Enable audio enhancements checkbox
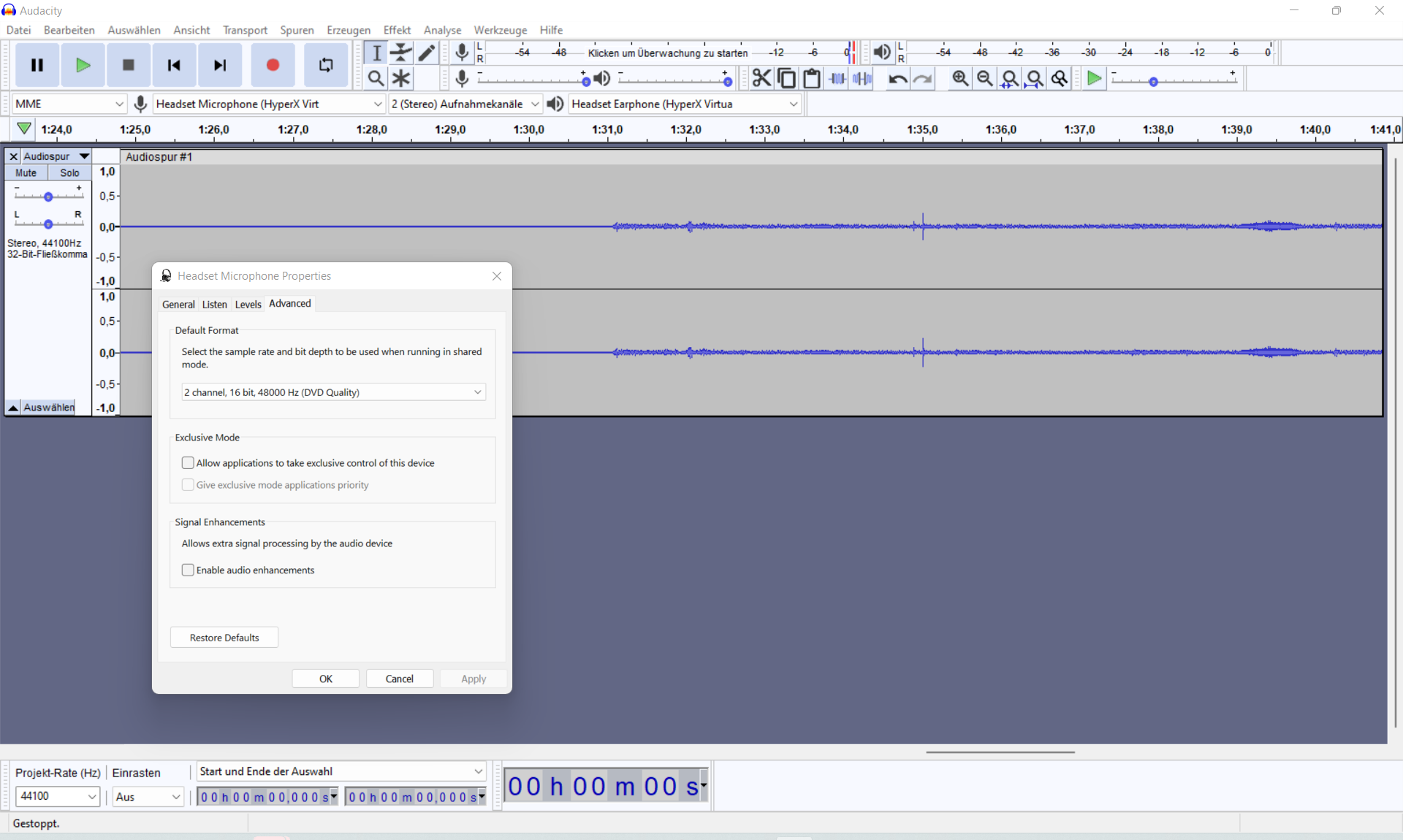Image resolution: width=1403 pixels, height=840 pixels. coord(188,570)
